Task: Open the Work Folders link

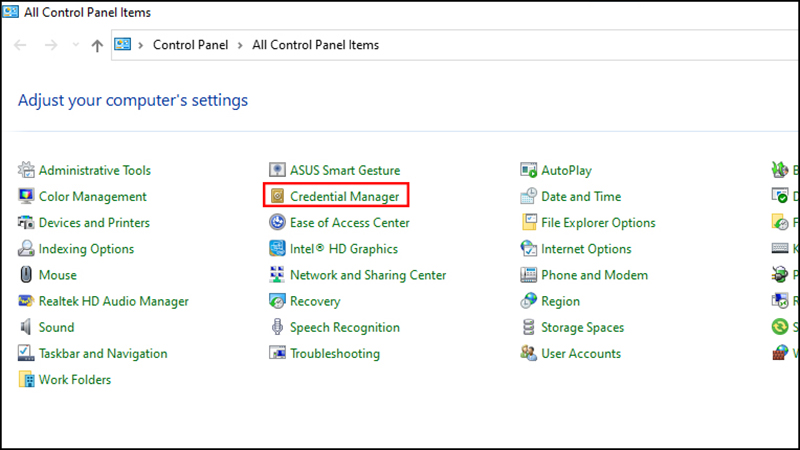Action: [75, 380]
